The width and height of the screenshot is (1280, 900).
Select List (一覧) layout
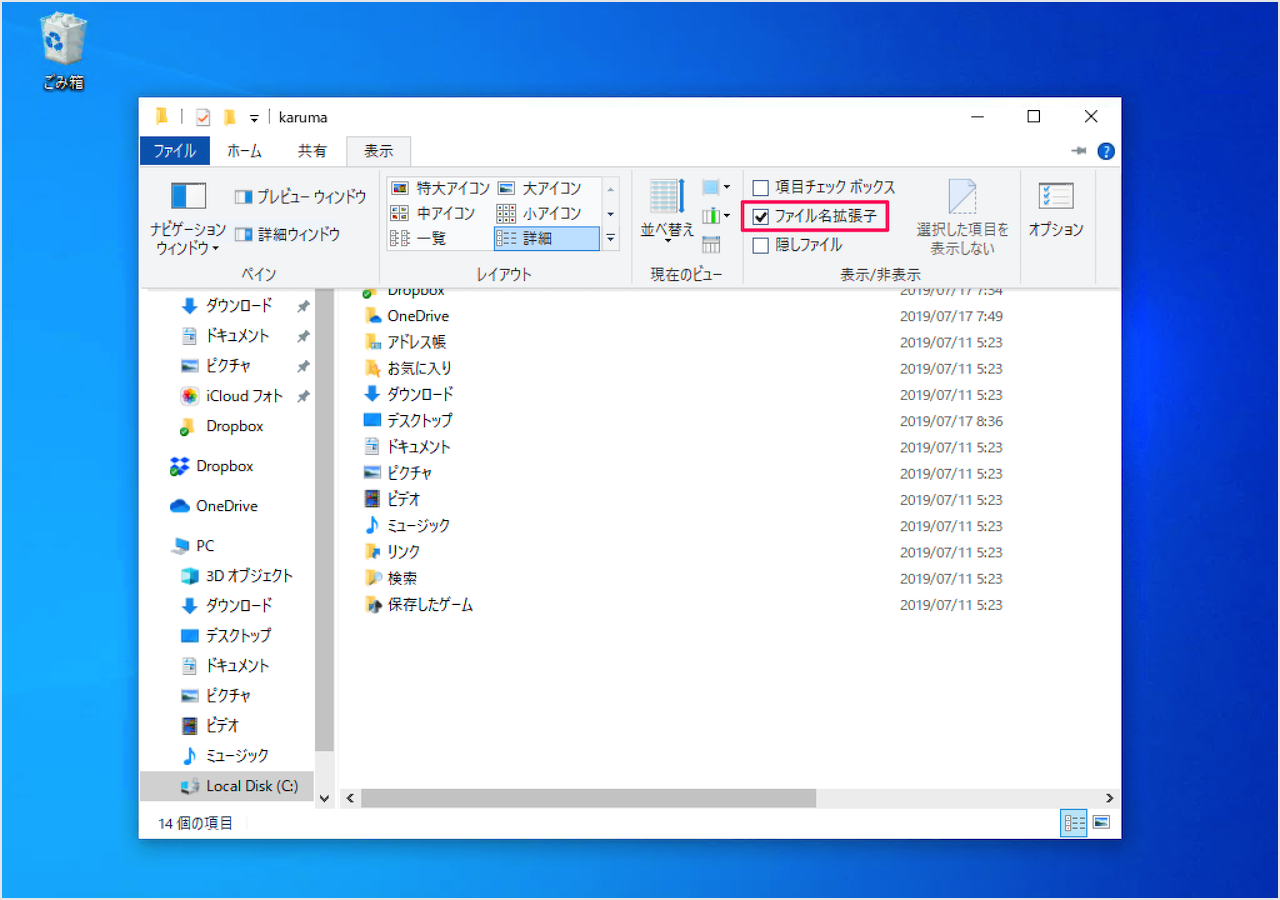tap(418, 238)
